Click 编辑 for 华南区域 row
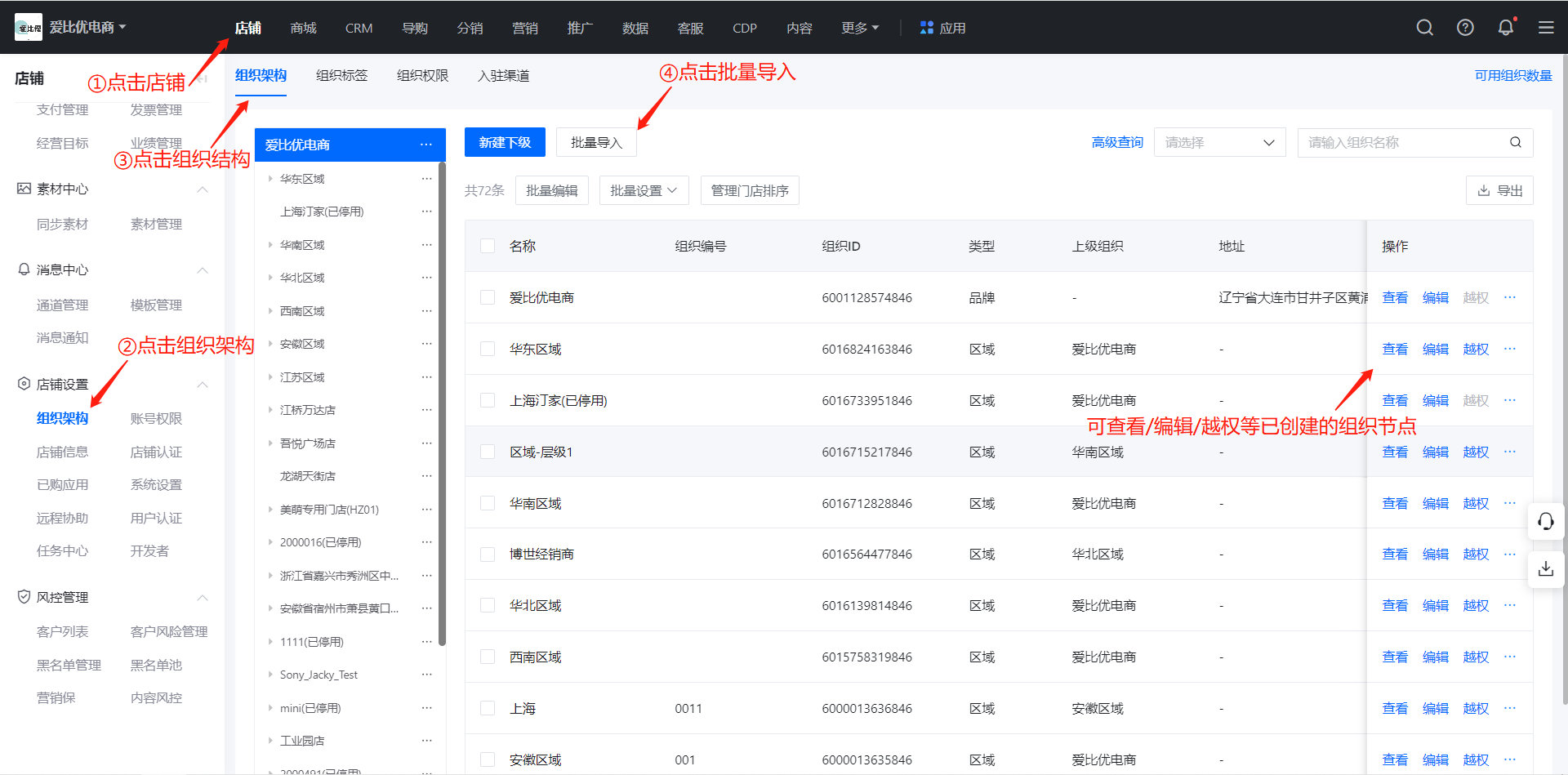The width and height of the screenshot is (1568, 775). tap(1436, 503)
